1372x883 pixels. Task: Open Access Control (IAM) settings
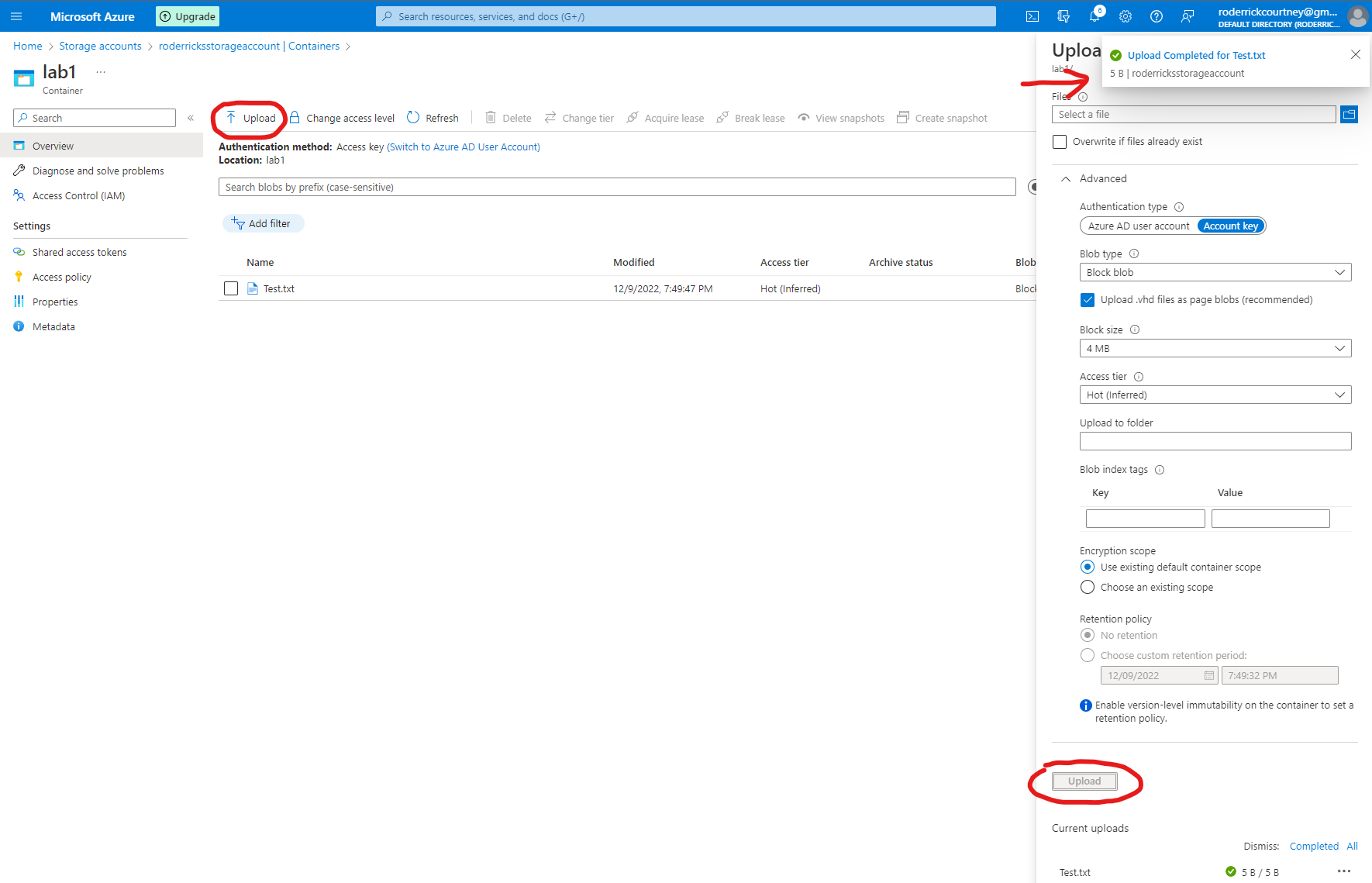pyautogui.click(x=78, y=195)
